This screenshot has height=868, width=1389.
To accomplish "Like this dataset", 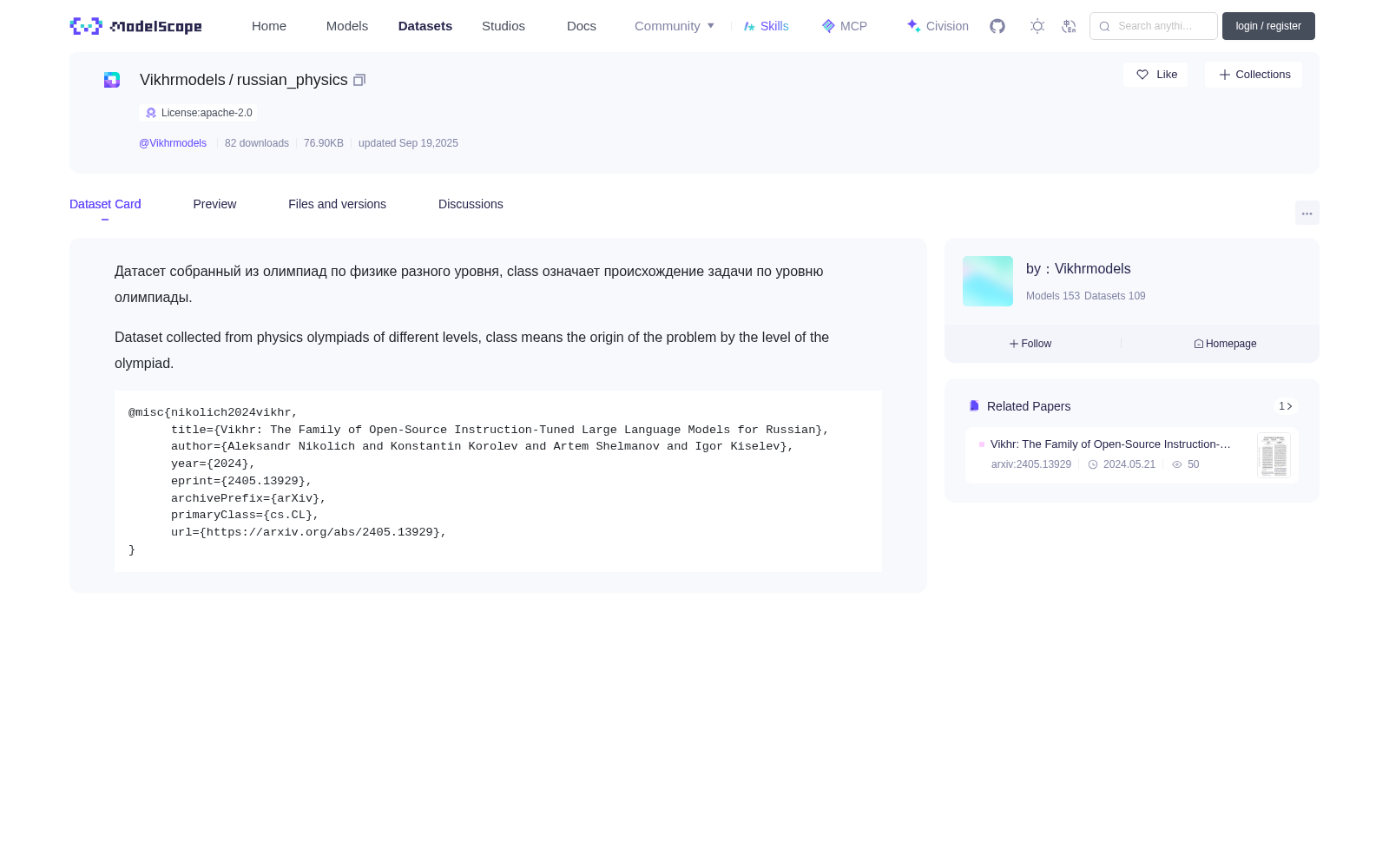I will coord(1155,75).
